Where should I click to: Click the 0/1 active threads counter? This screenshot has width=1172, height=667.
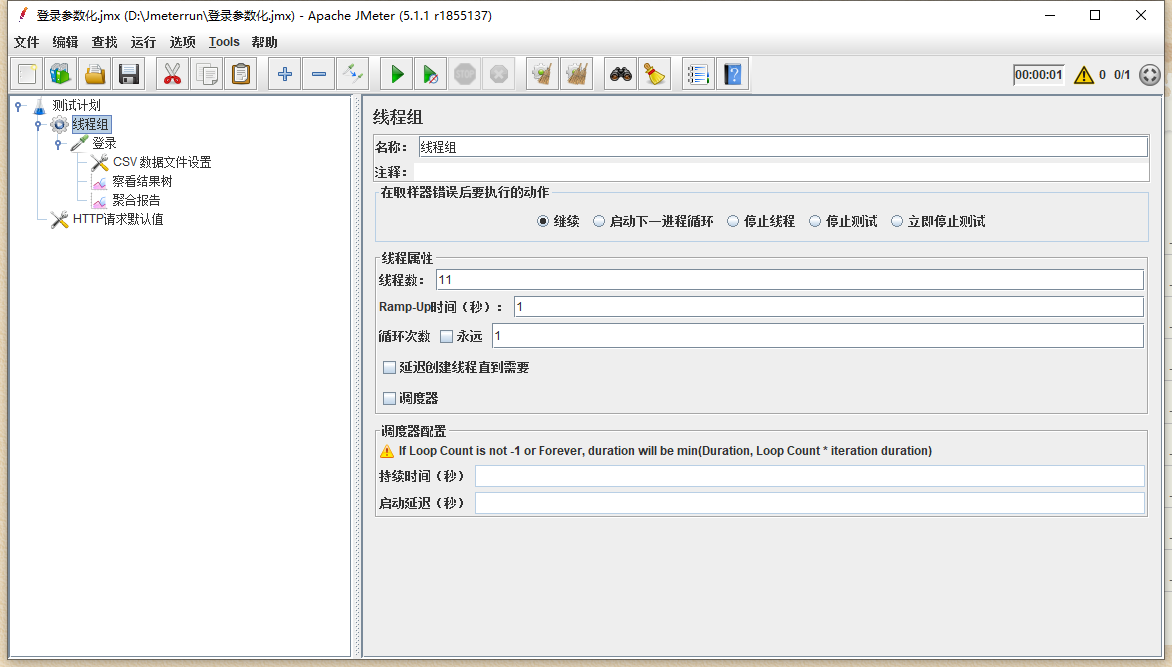[x=1122, y=75]
